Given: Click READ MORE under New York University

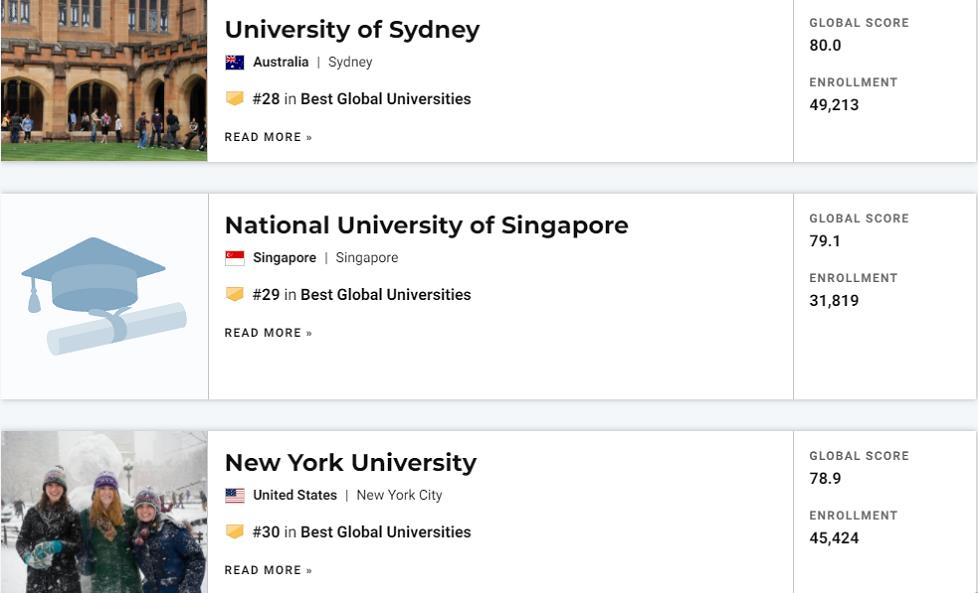Looking at the screenshot, I should (268, 571).
